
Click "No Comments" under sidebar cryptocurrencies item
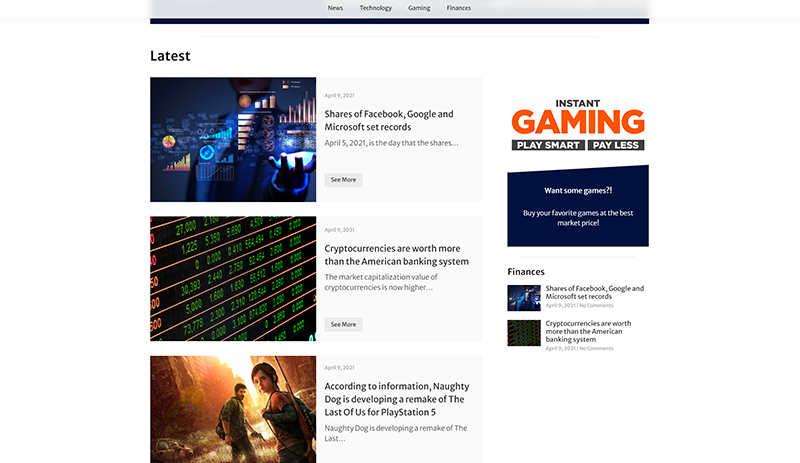click(x=596, y=348)
